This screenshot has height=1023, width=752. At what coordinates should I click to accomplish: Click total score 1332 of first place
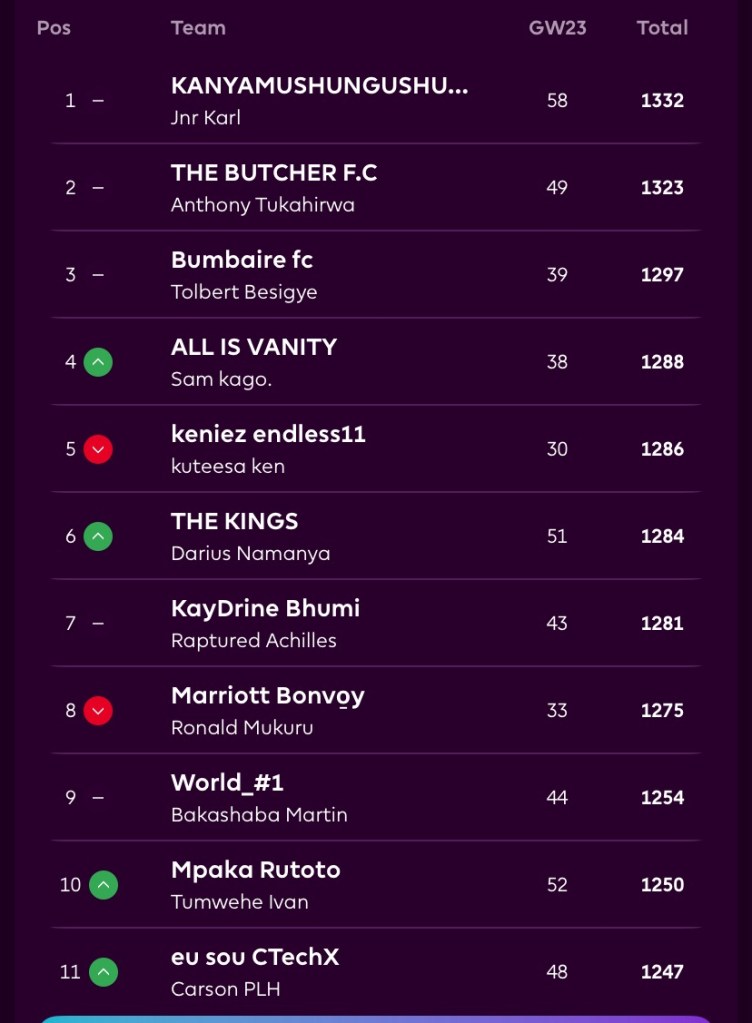pyautogui.click(x=662, y=100)
